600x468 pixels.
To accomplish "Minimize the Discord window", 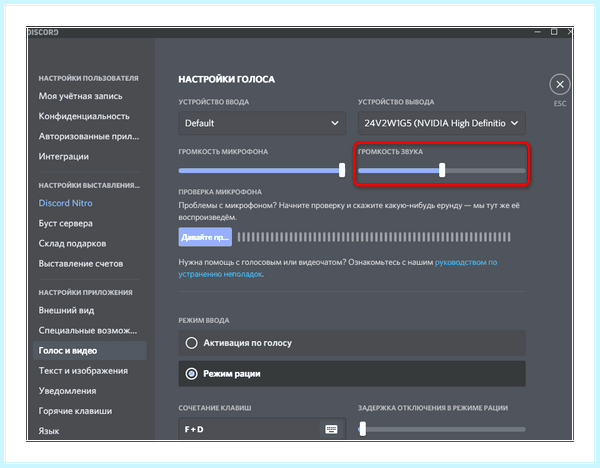I will [x=537, y=32].
